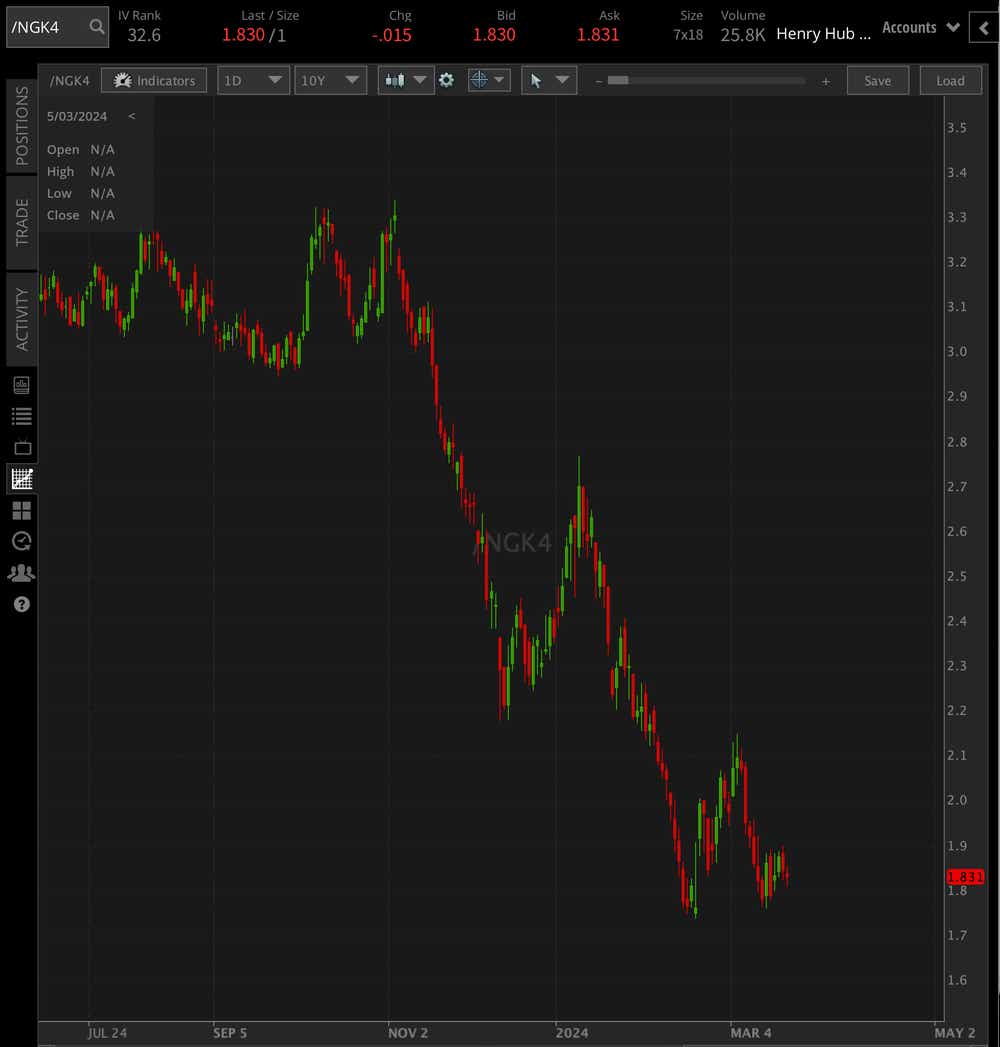The image size is (1000, 1047).
Task: Click the zoom slider handle
Action: click(x=617, y=81)
